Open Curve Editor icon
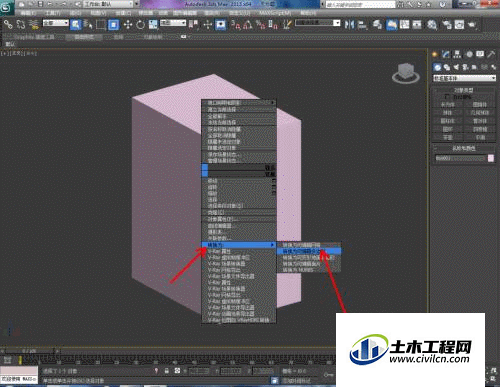The width and height of the screenshot is (500, 387). (x=405, y=24)
